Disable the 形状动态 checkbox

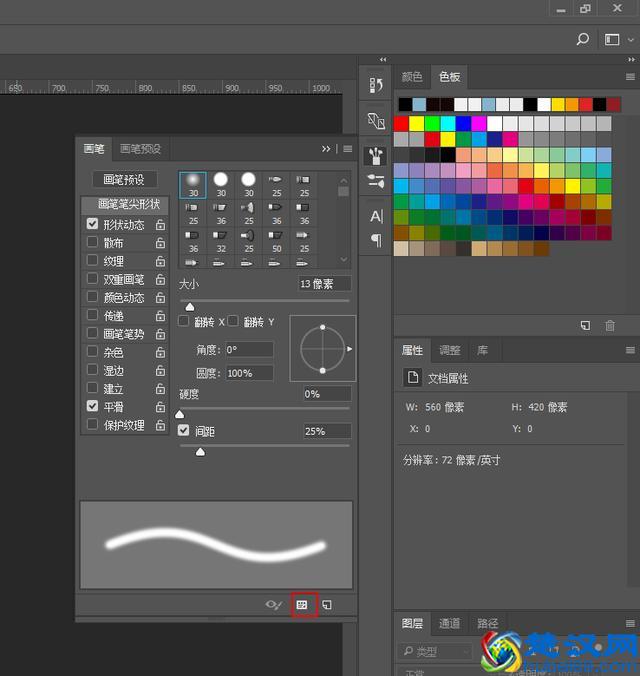click(92, 225)
